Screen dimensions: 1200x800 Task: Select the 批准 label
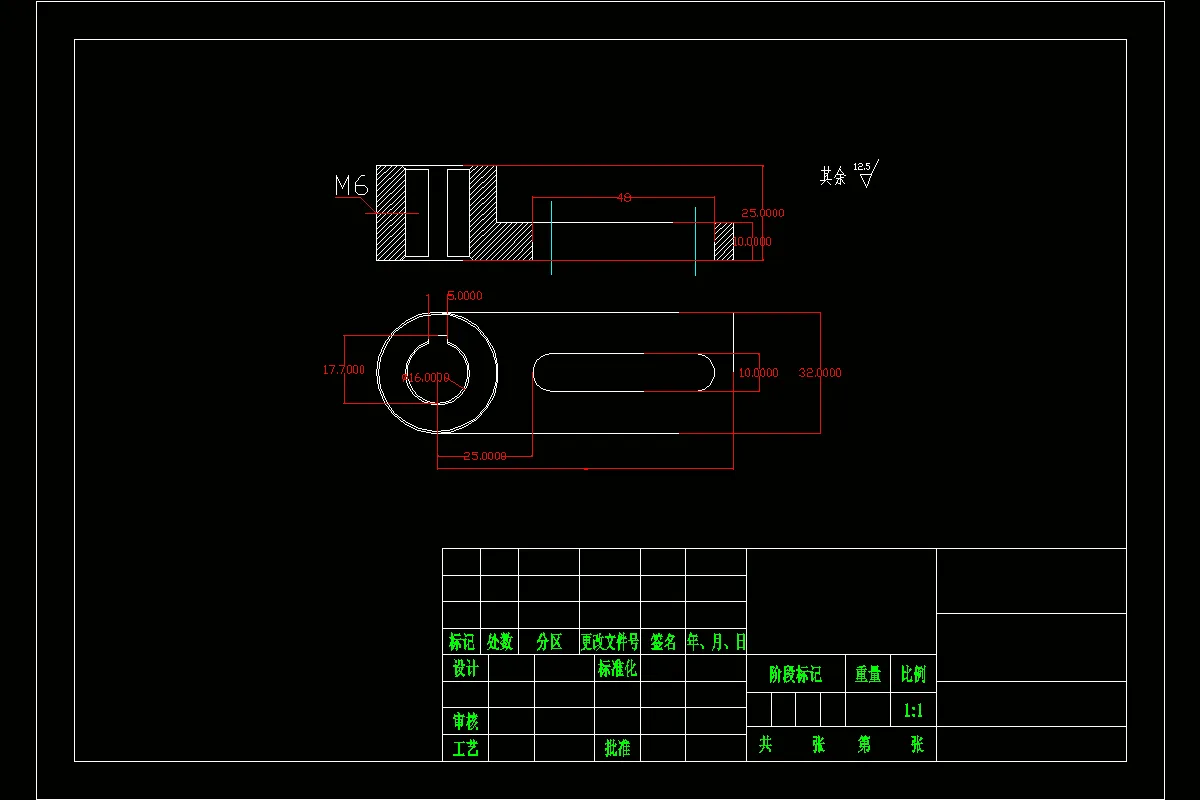coord(618,748)
